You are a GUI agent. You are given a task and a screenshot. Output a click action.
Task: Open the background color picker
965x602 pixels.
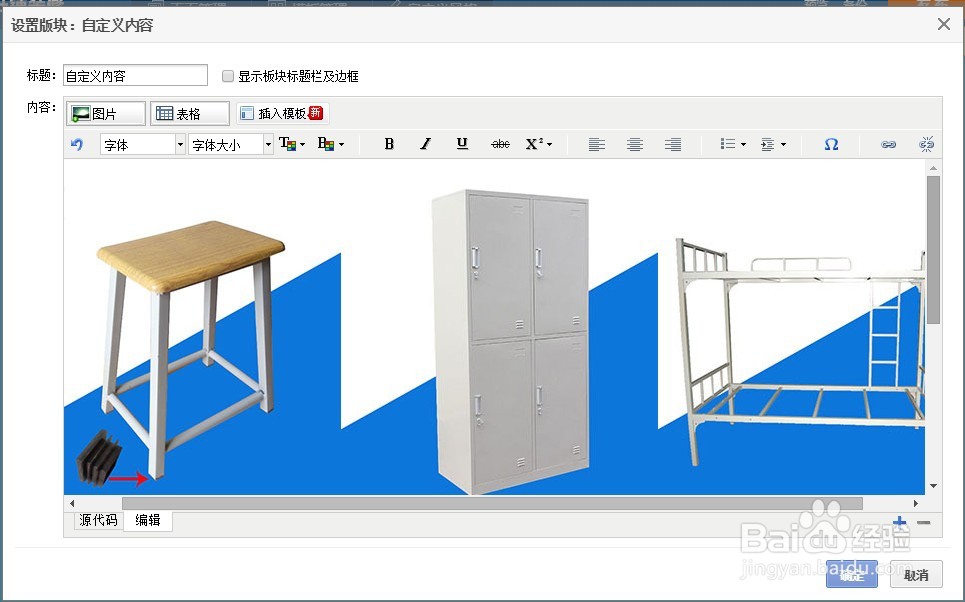[326, 144]
